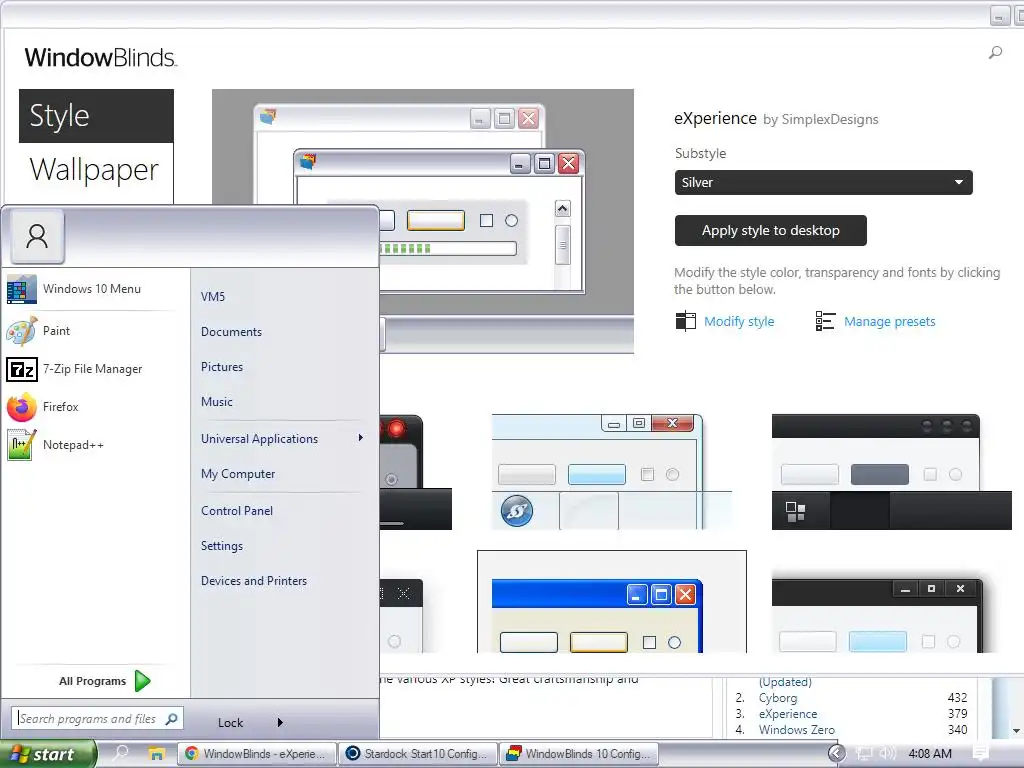Open Control Panel from Start menu
The height and width of the screenshot is (768, 1024).
coord(237,511)
